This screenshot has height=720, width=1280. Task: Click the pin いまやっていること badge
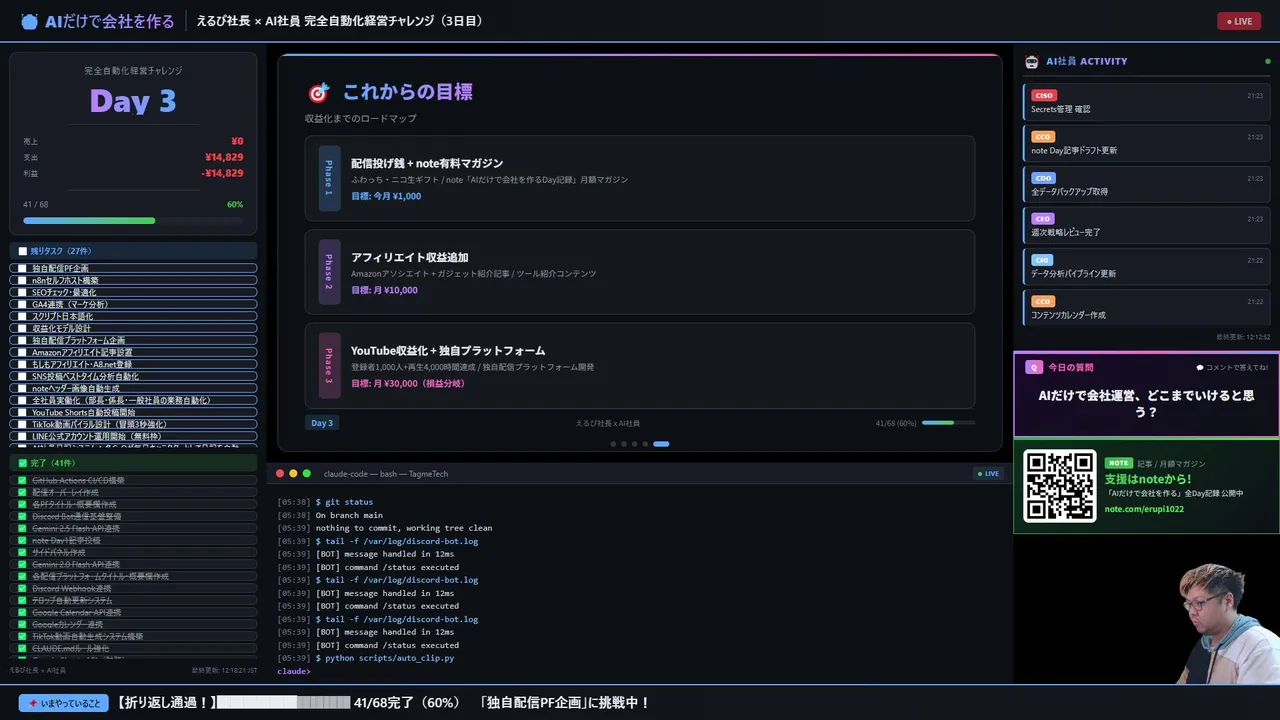63,703
